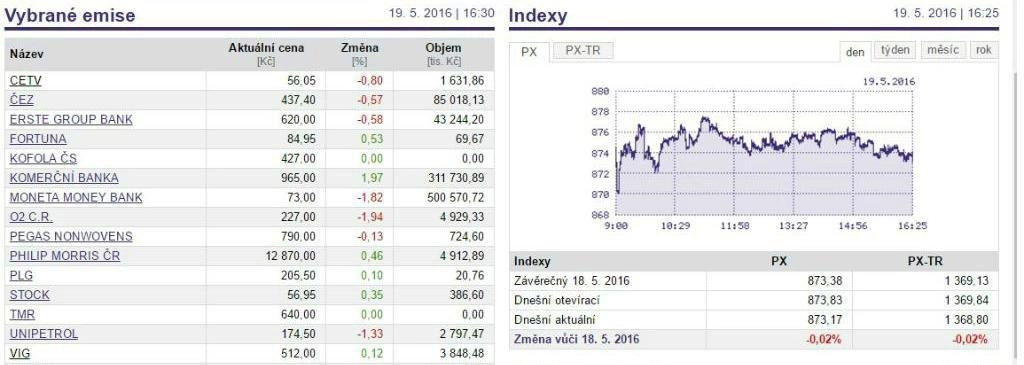Viewport: 1024px width, 365px height.
Task: Switch chart period to 'týden'
Action: (x=895, y=50)
